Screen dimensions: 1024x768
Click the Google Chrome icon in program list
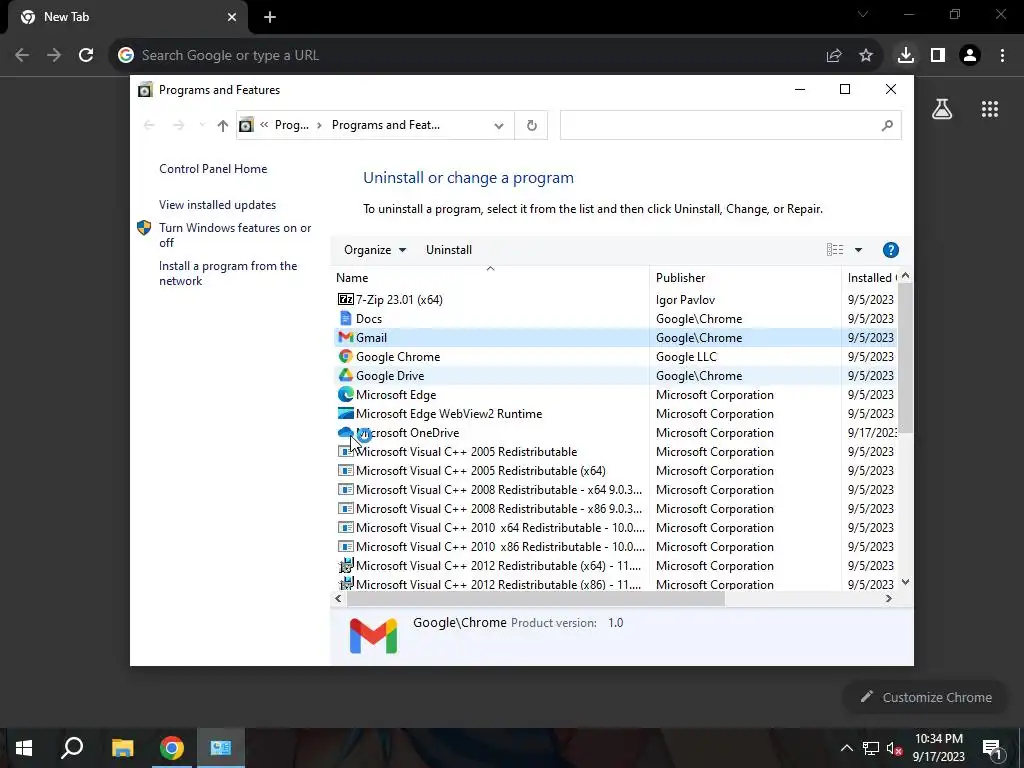[x=345, y=357]
